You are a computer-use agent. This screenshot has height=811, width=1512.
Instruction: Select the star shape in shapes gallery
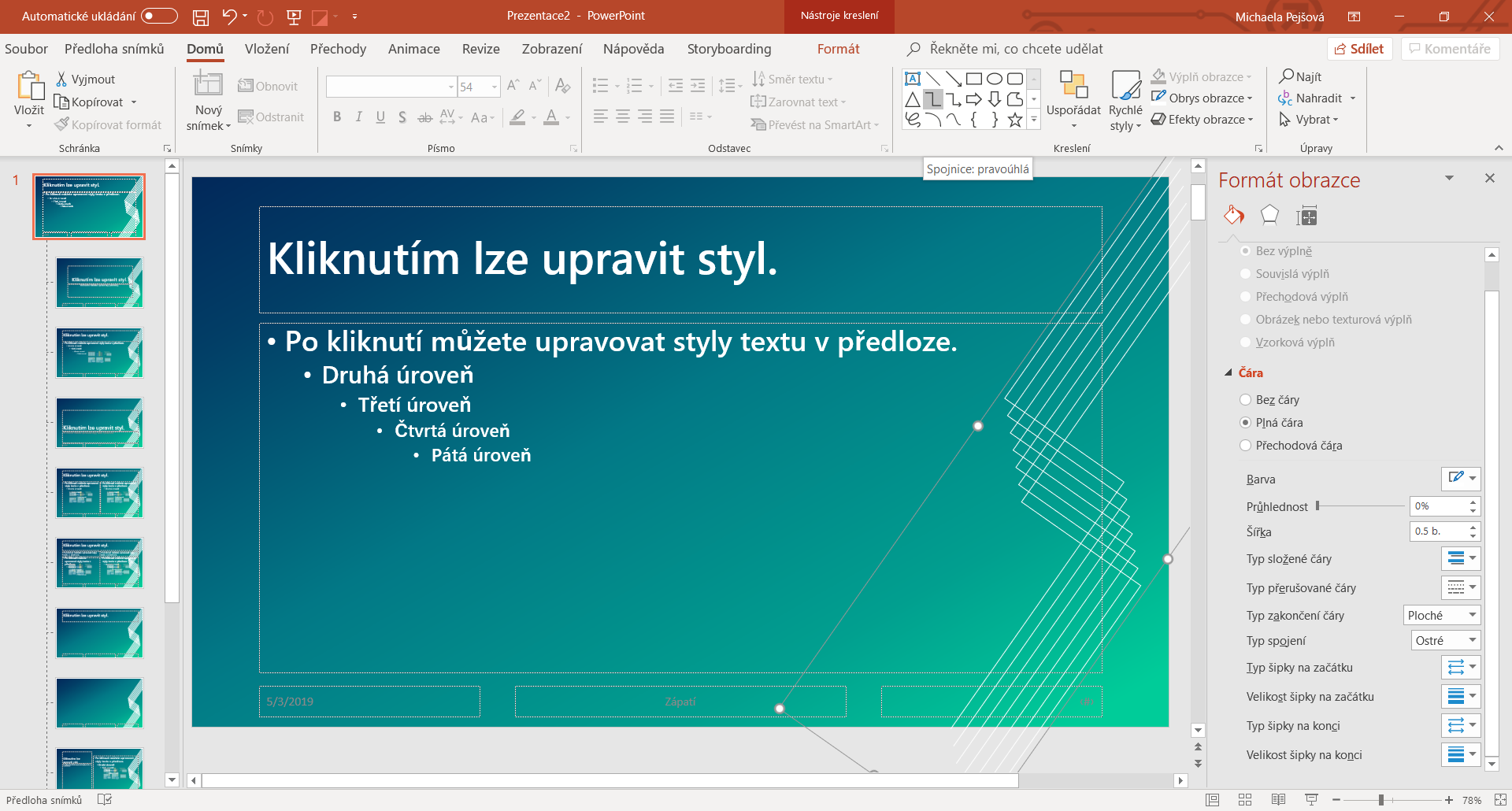click(1015, 120)
